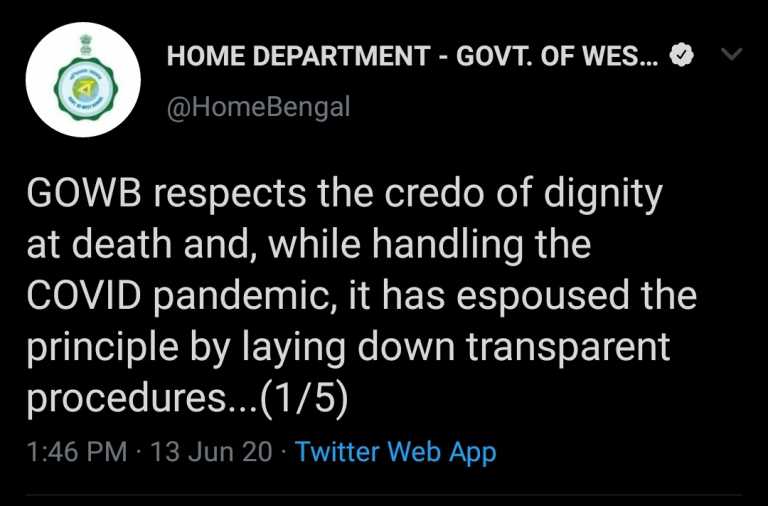
Task: Click the 1:46 PM timestamp
Action: 77,452
